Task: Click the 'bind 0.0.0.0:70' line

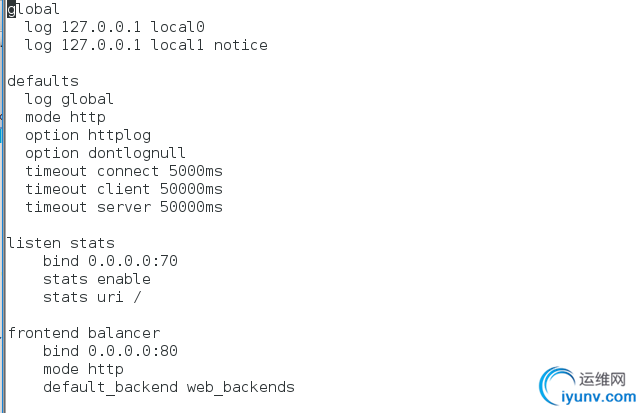Action: tap(111, 261)
